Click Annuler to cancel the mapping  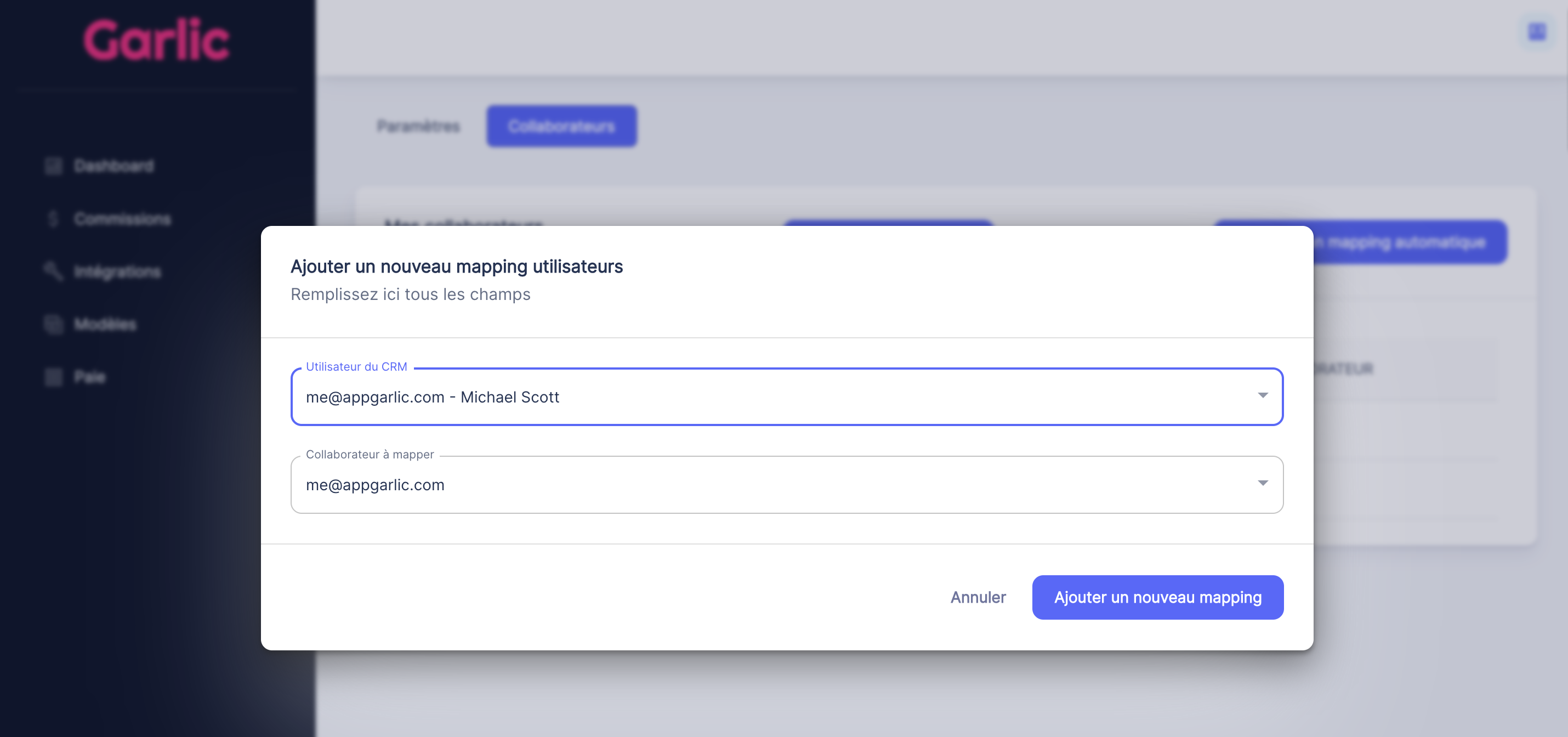(x=978, y=597)
